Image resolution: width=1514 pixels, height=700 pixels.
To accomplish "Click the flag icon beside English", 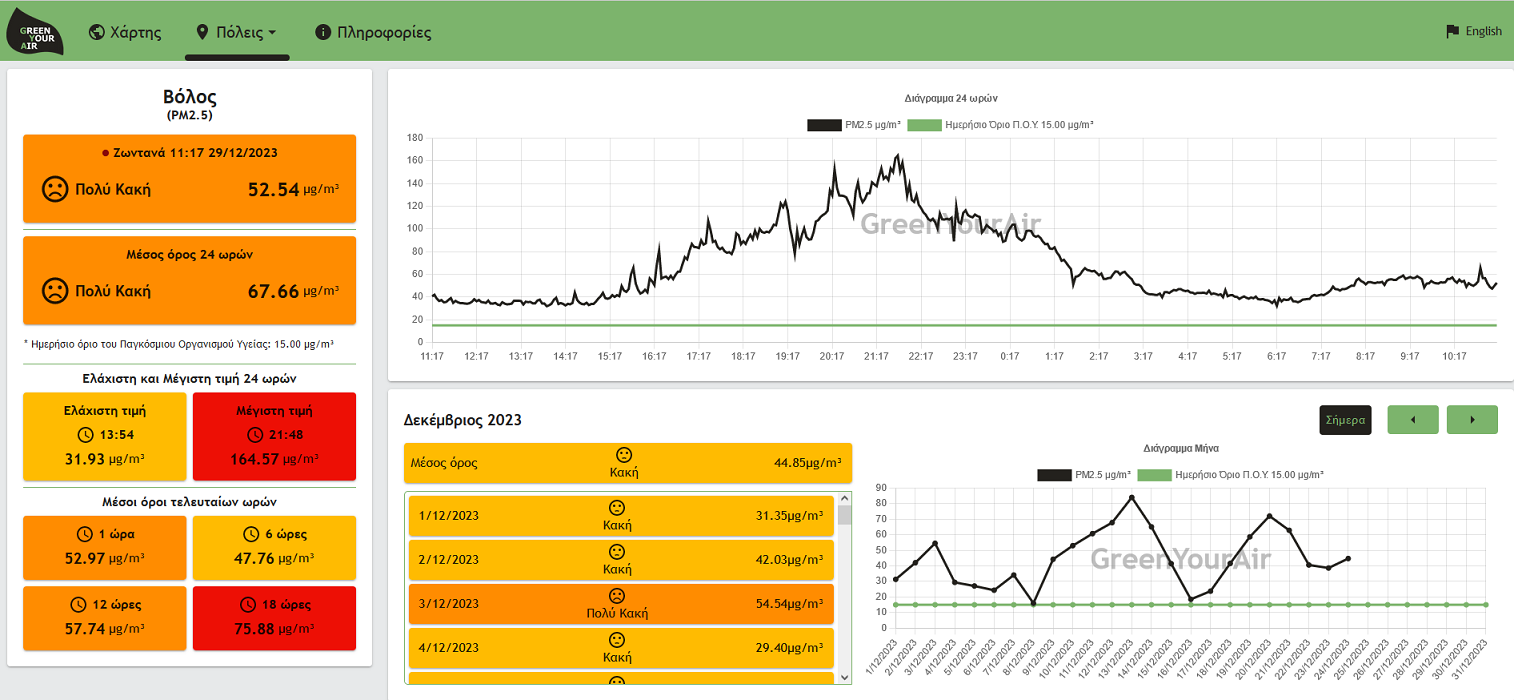I will 1453,31.
